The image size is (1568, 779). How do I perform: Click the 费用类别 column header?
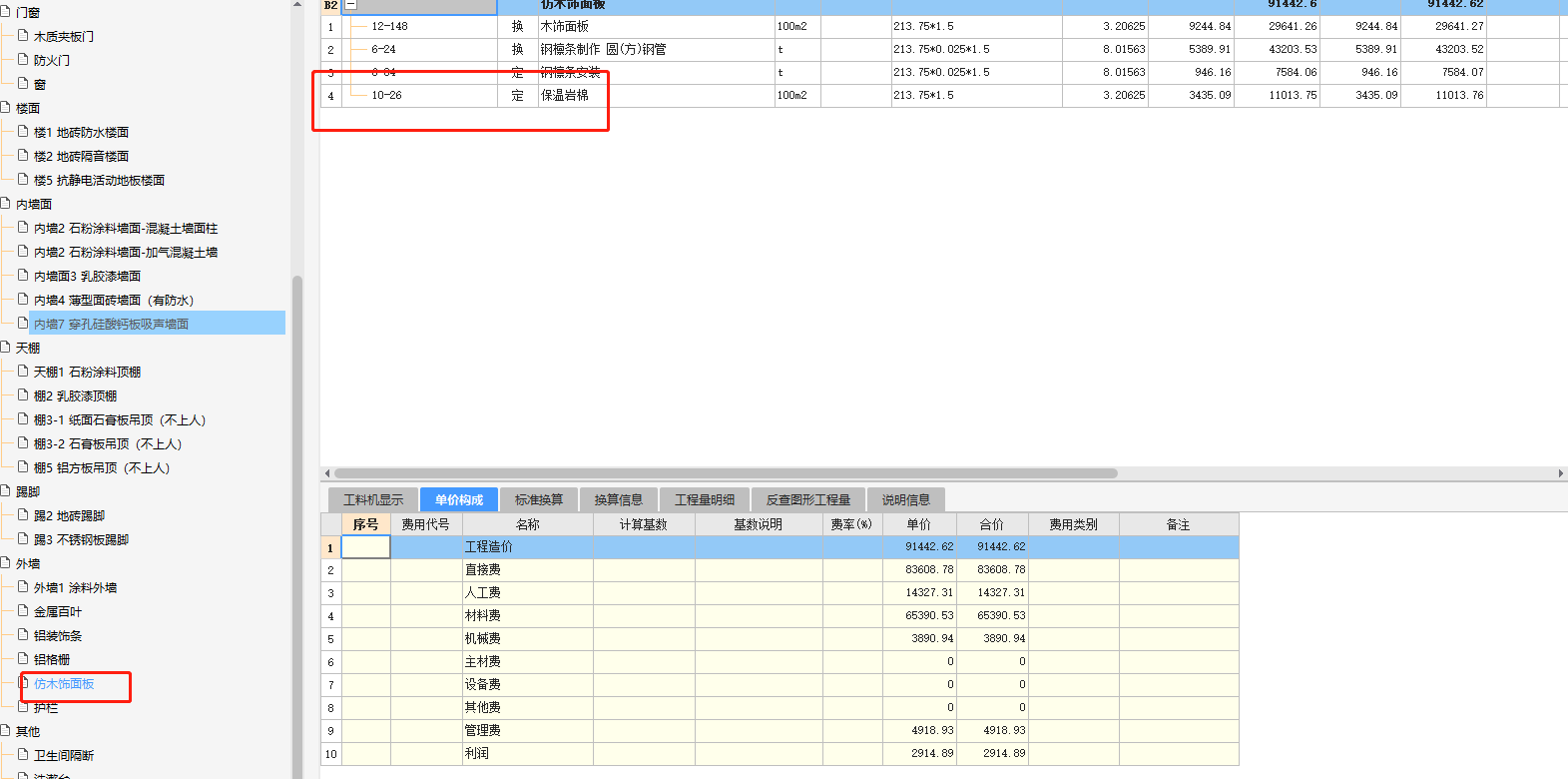(x=1074, y=524)
